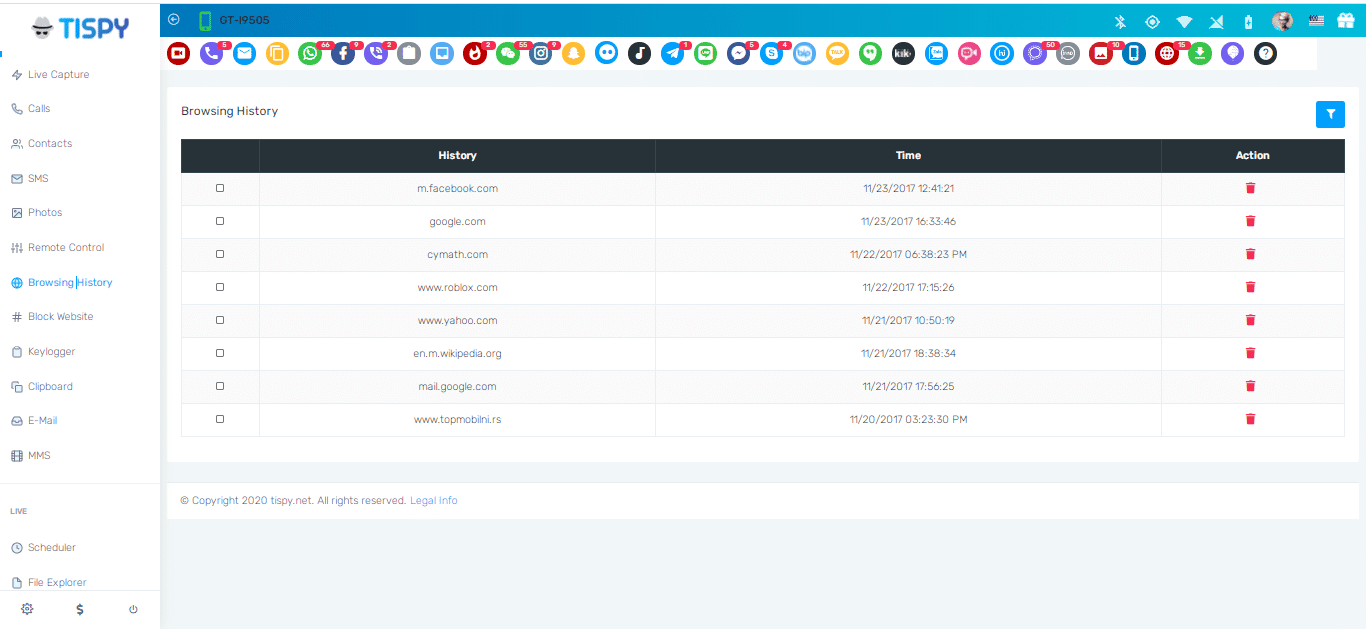Click the TISPY logo
The image size is (1366, 629).
coord(80,28)
